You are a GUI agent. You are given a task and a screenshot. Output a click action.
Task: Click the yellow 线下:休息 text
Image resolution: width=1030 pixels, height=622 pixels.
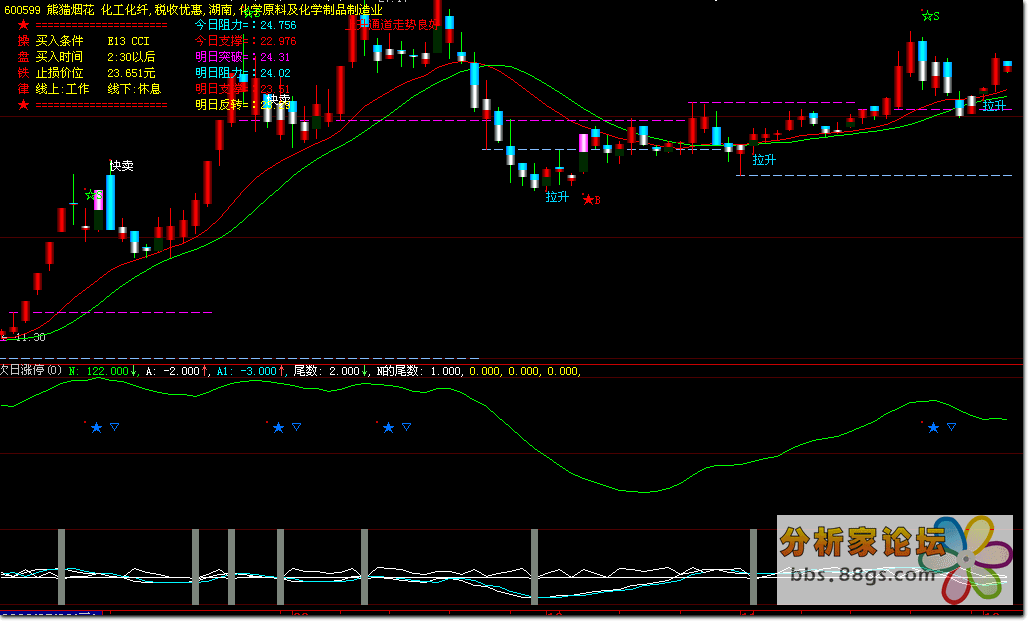pos(134,89)
